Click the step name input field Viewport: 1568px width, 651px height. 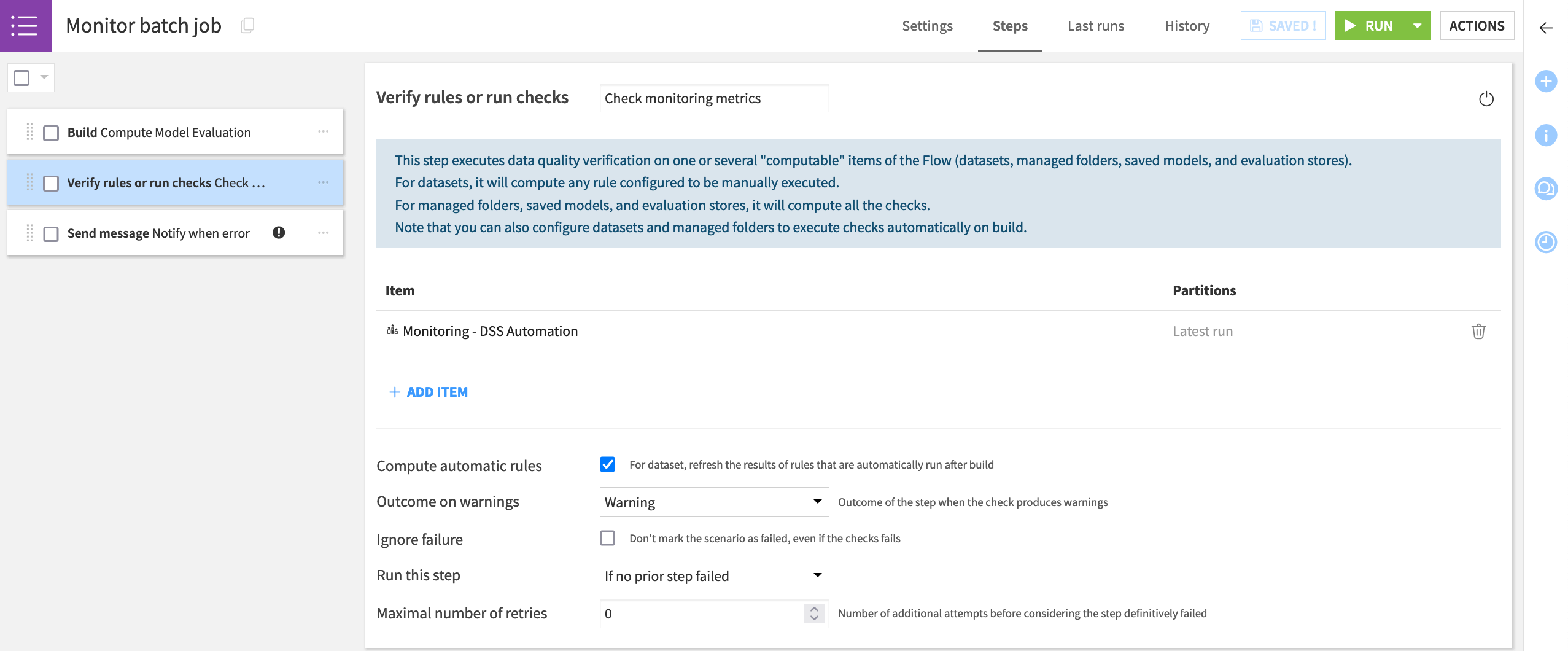click(713, 98)
